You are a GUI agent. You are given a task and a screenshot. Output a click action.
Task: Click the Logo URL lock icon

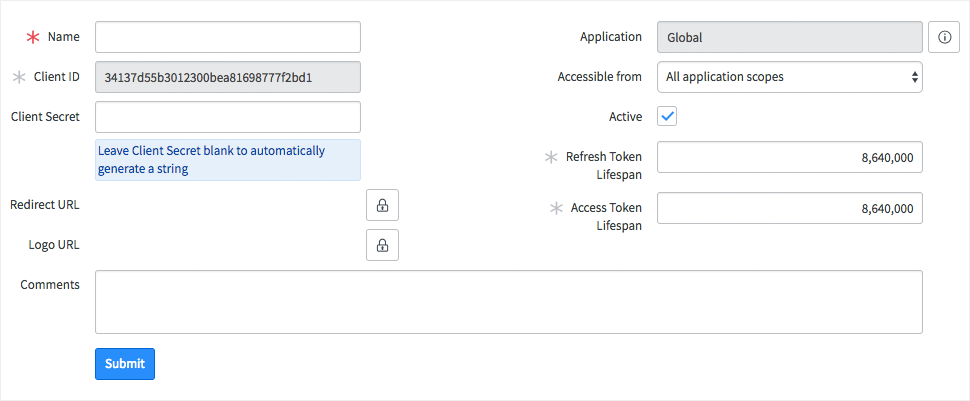click(x=382, y=245)
